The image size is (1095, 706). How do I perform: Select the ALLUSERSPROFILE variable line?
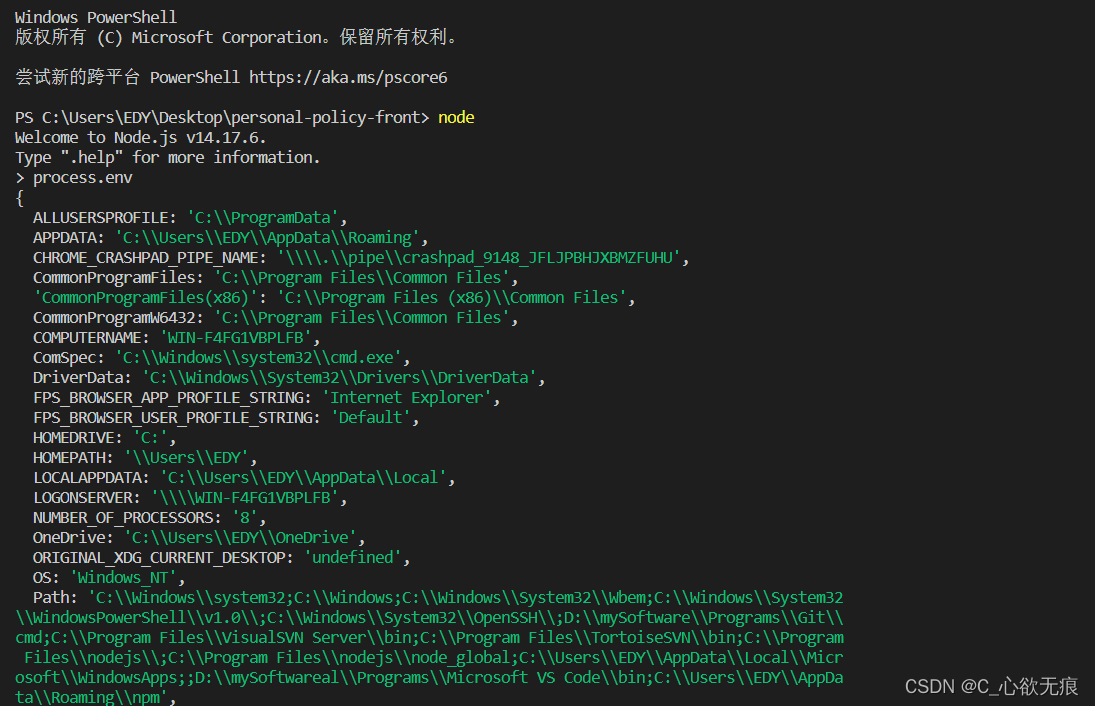(190, 217)
